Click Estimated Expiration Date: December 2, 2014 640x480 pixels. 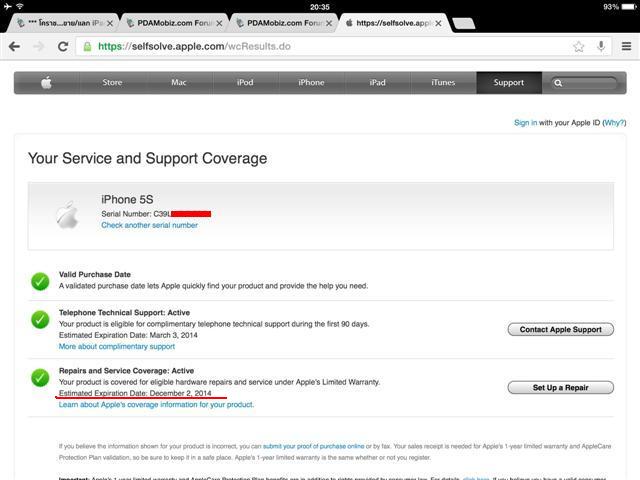coord(135,393)
